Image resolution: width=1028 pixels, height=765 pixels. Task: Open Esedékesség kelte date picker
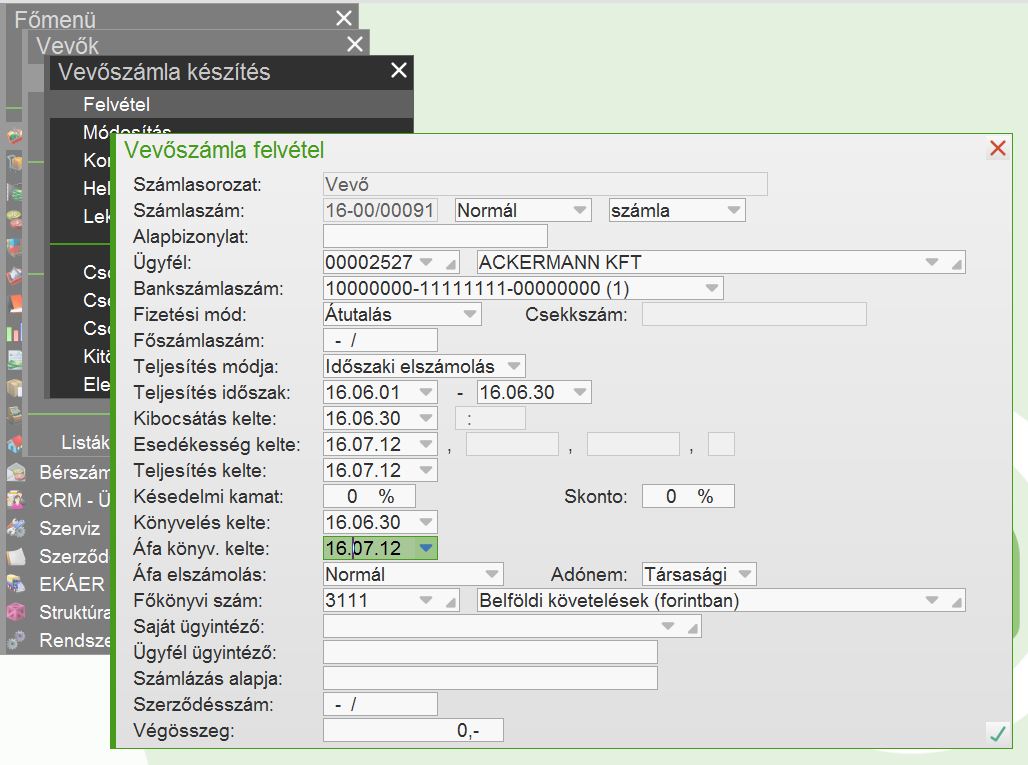tap(426, 444)
